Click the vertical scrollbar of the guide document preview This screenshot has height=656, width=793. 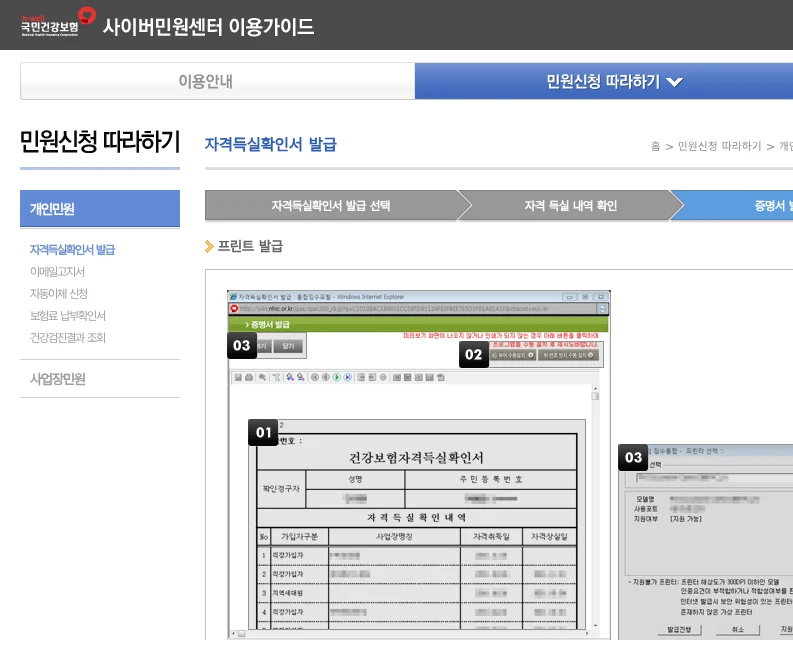click(x=595, y=506)
